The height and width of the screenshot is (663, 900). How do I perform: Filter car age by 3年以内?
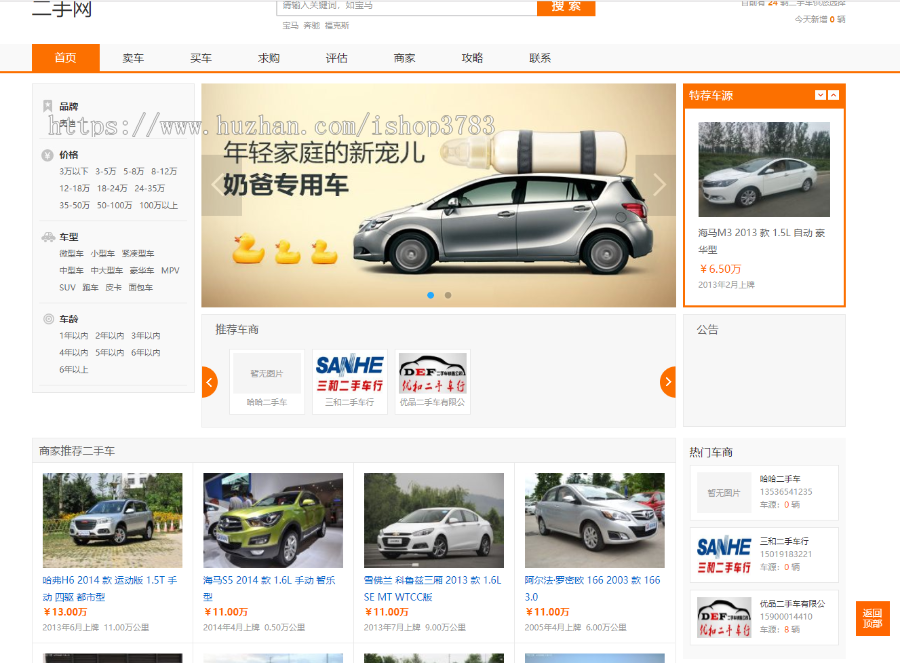[146, 336]
